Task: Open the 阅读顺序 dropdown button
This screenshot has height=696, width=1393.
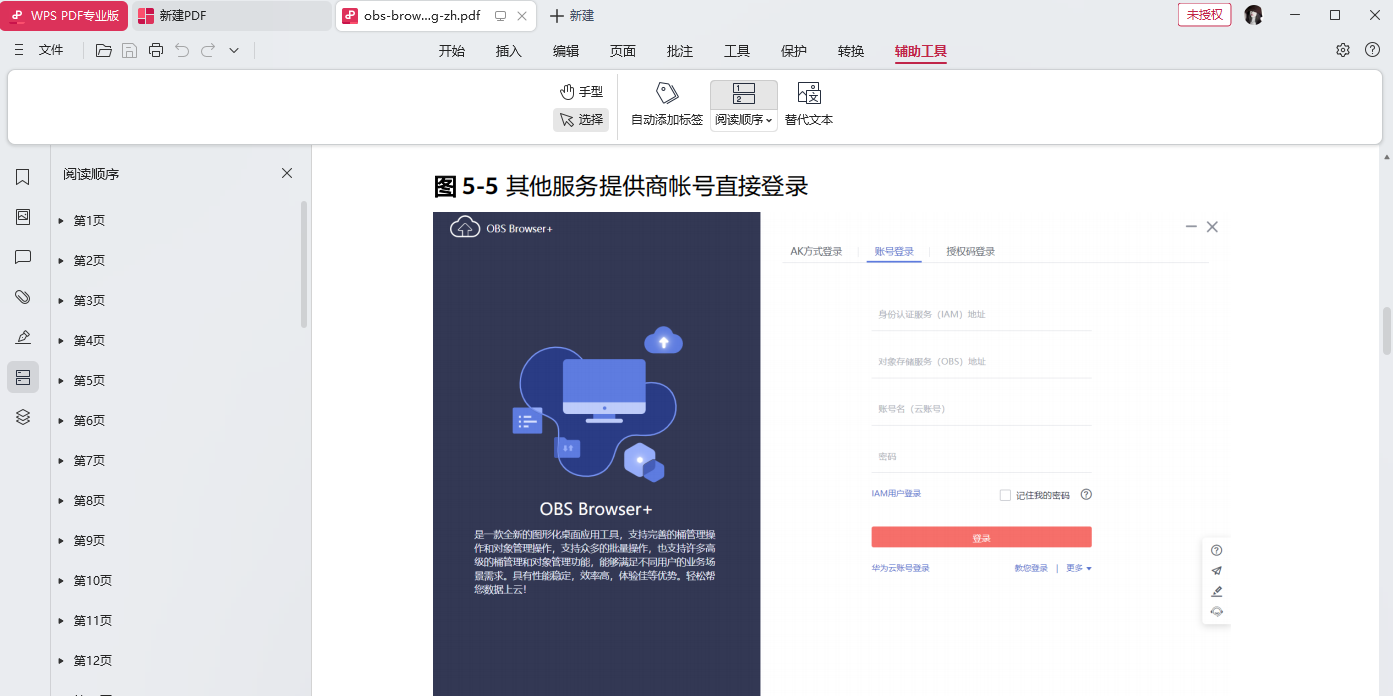Action: coord(744,120)
